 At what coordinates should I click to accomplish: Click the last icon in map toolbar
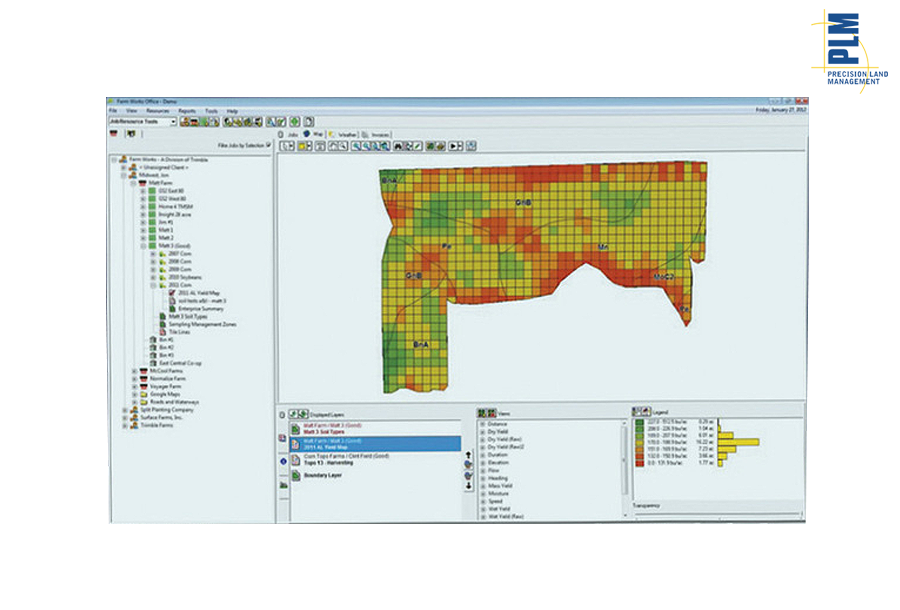pyautogui.click(x=471, y=146)
